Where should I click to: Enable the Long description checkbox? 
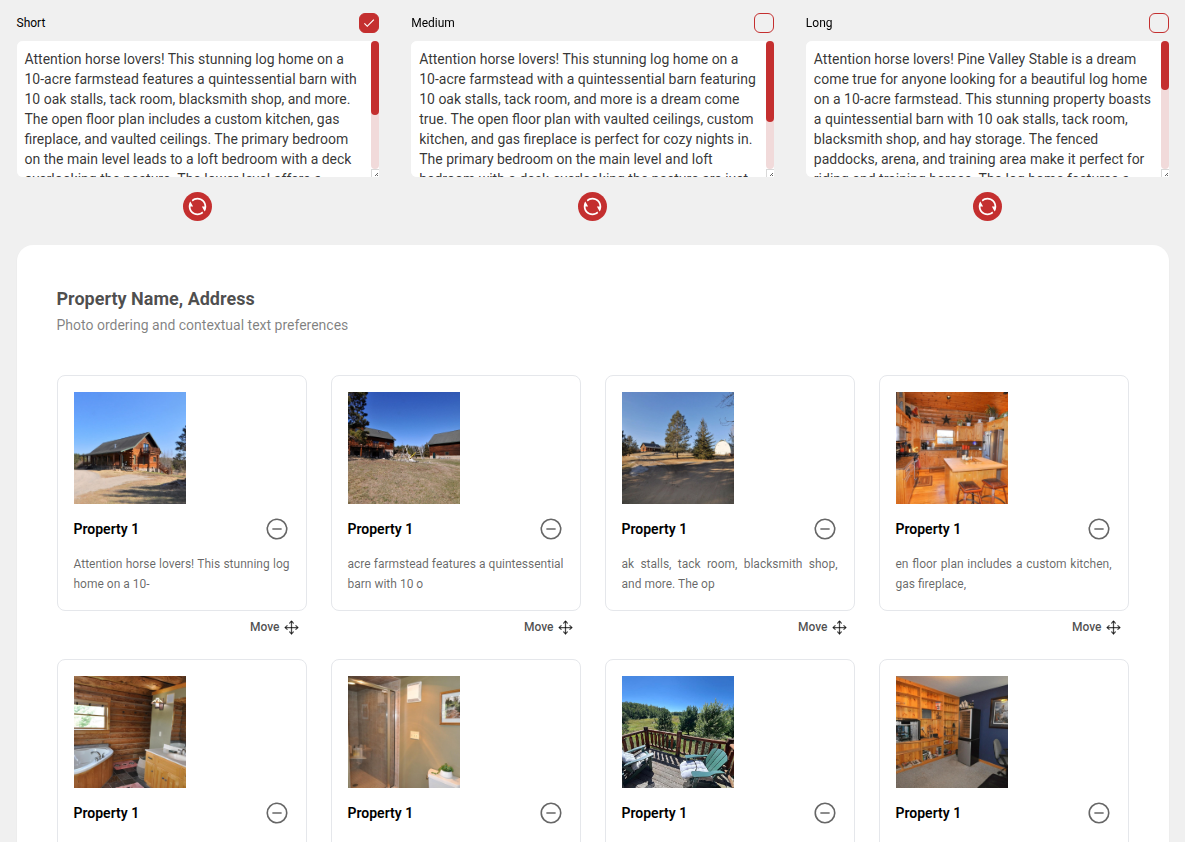pyautogui.click(x=1159, y=23)
